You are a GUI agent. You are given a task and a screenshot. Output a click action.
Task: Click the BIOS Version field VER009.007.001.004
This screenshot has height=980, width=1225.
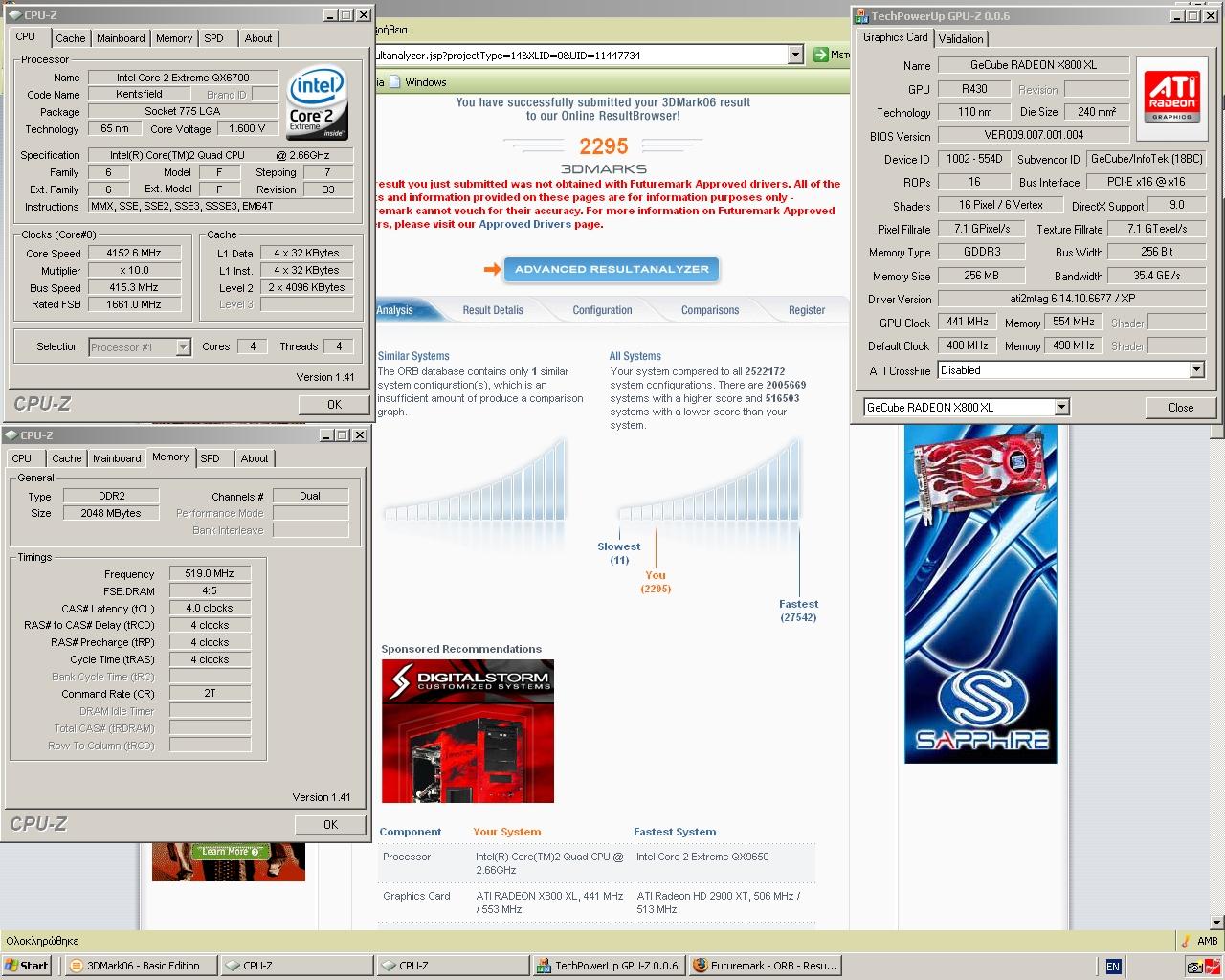click(x=1033, y=135)
